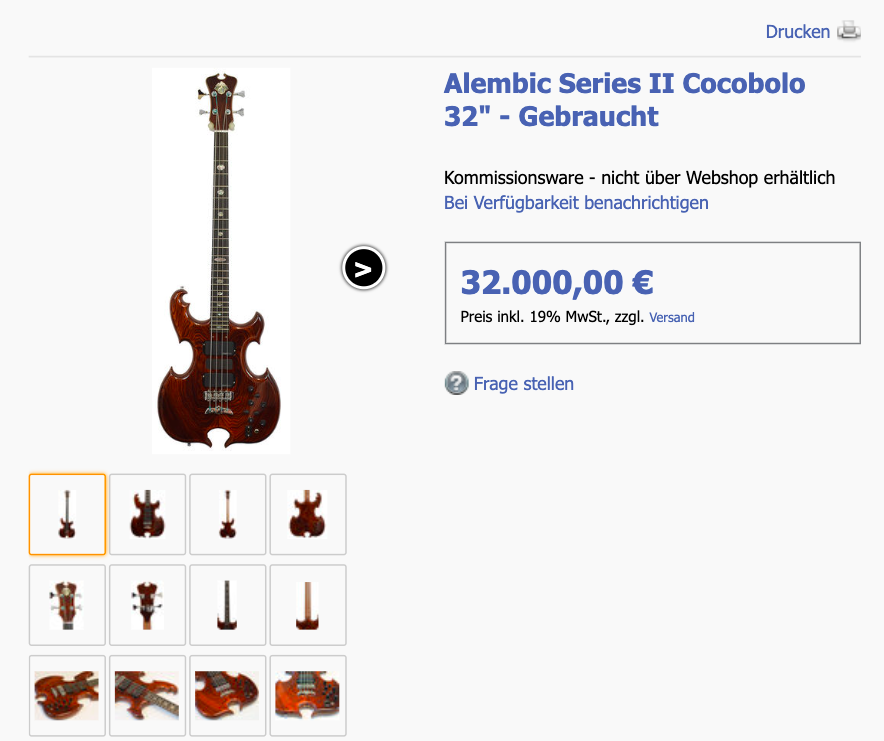
Task: Click the Frage stellen link
Action: [x=523, y=383]
